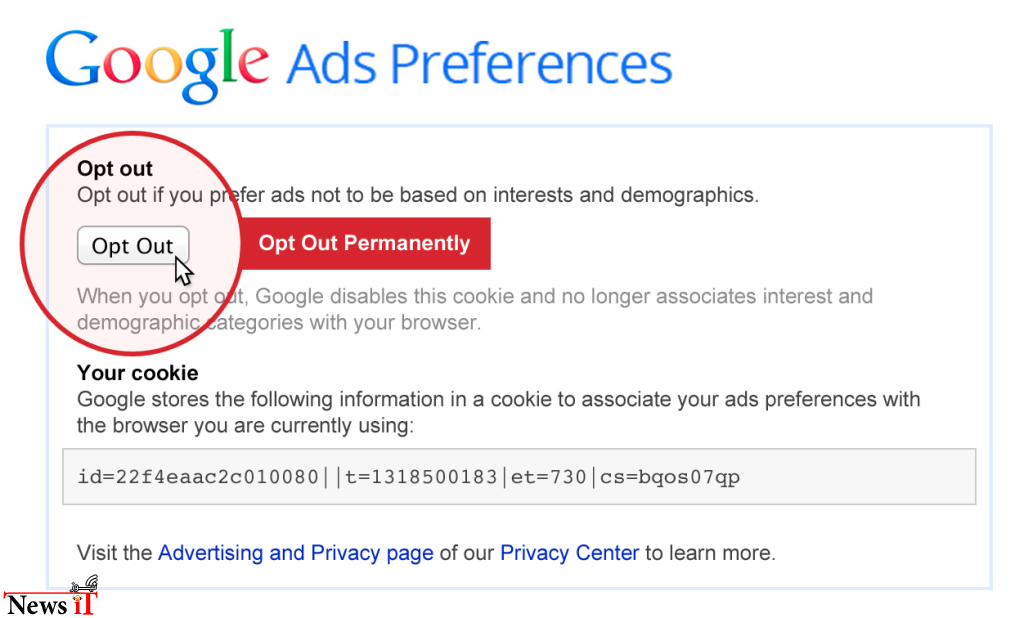Click the t=1318500183 cookie value
The image size is (1024, 618).
pos(421,477)
